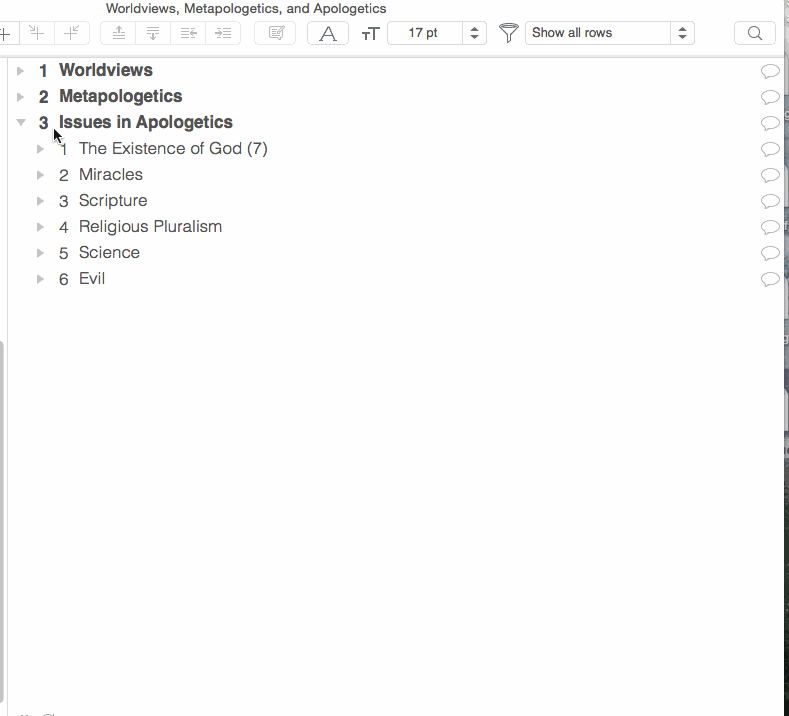Image resolution: width=789 pixels, height=716 pixels.
Task: Select the Science row
Action: [109, 253]
